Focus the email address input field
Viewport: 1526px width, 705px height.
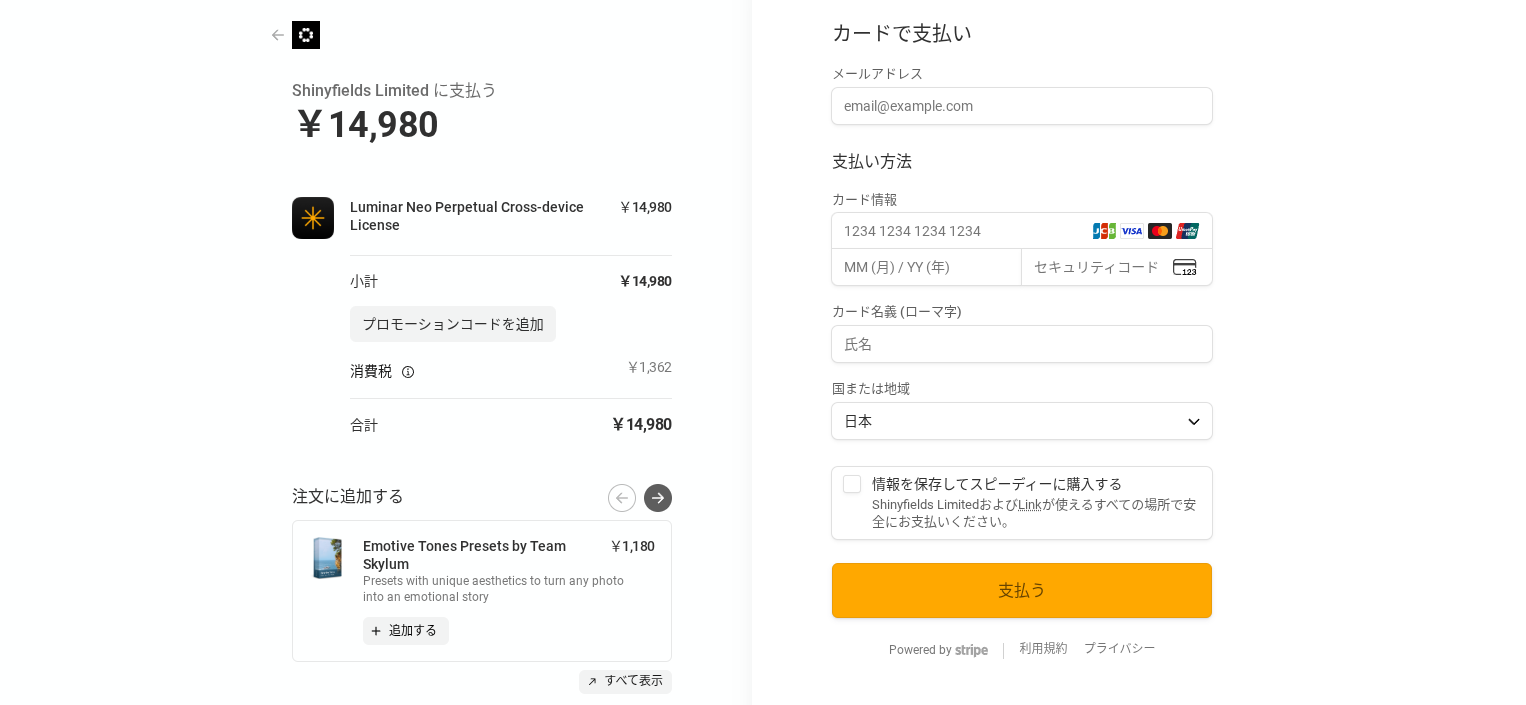click(x=1022, y=106)
